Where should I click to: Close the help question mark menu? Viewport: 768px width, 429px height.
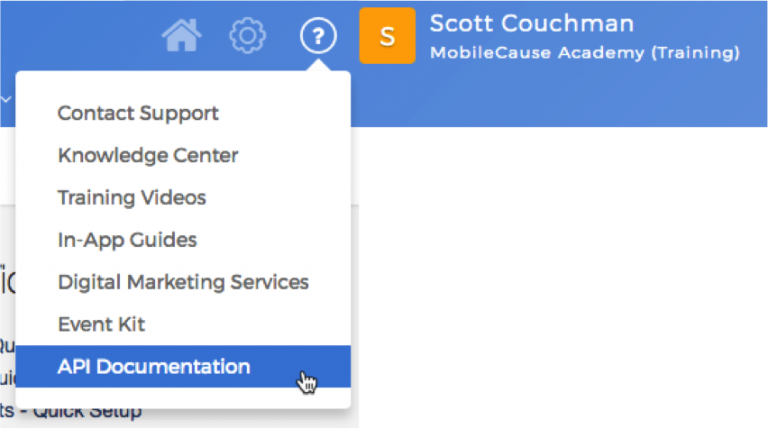tap(318, 38)
